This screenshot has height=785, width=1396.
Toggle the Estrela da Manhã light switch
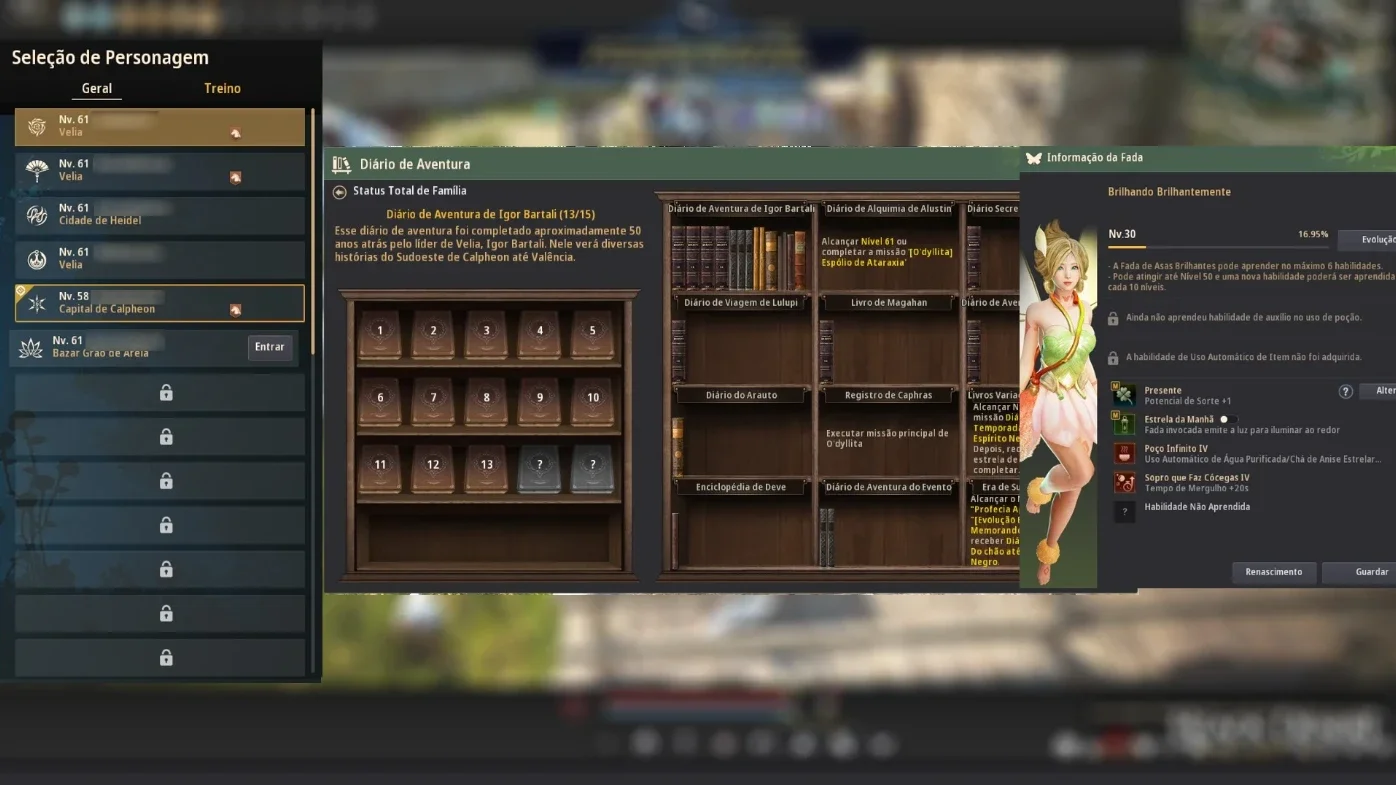click(x=1228, y=420)
